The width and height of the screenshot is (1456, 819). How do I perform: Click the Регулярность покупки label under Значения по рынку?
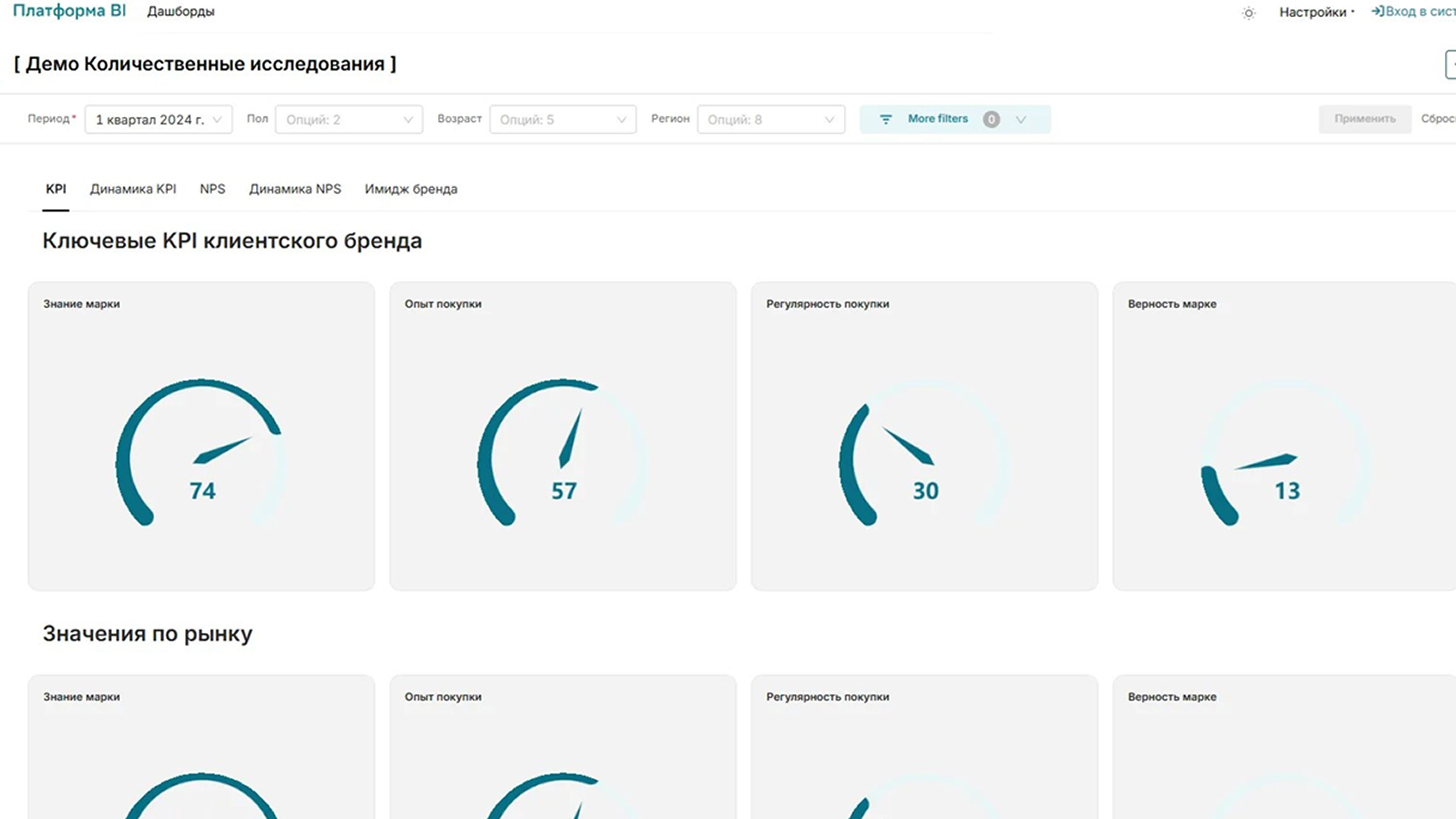click(827, 697)
